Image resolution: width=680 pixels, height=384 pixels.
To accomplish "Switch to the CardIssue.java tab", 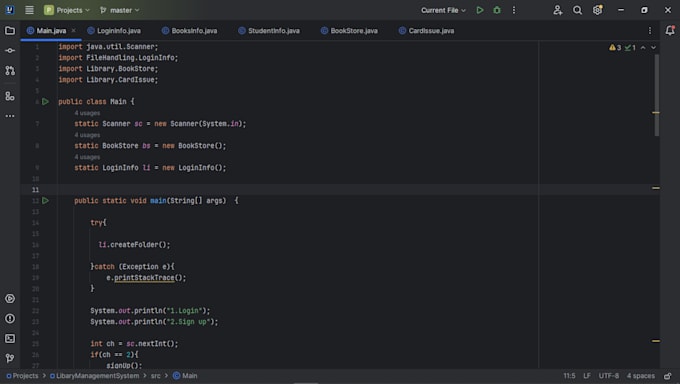I will click(427, 31).
